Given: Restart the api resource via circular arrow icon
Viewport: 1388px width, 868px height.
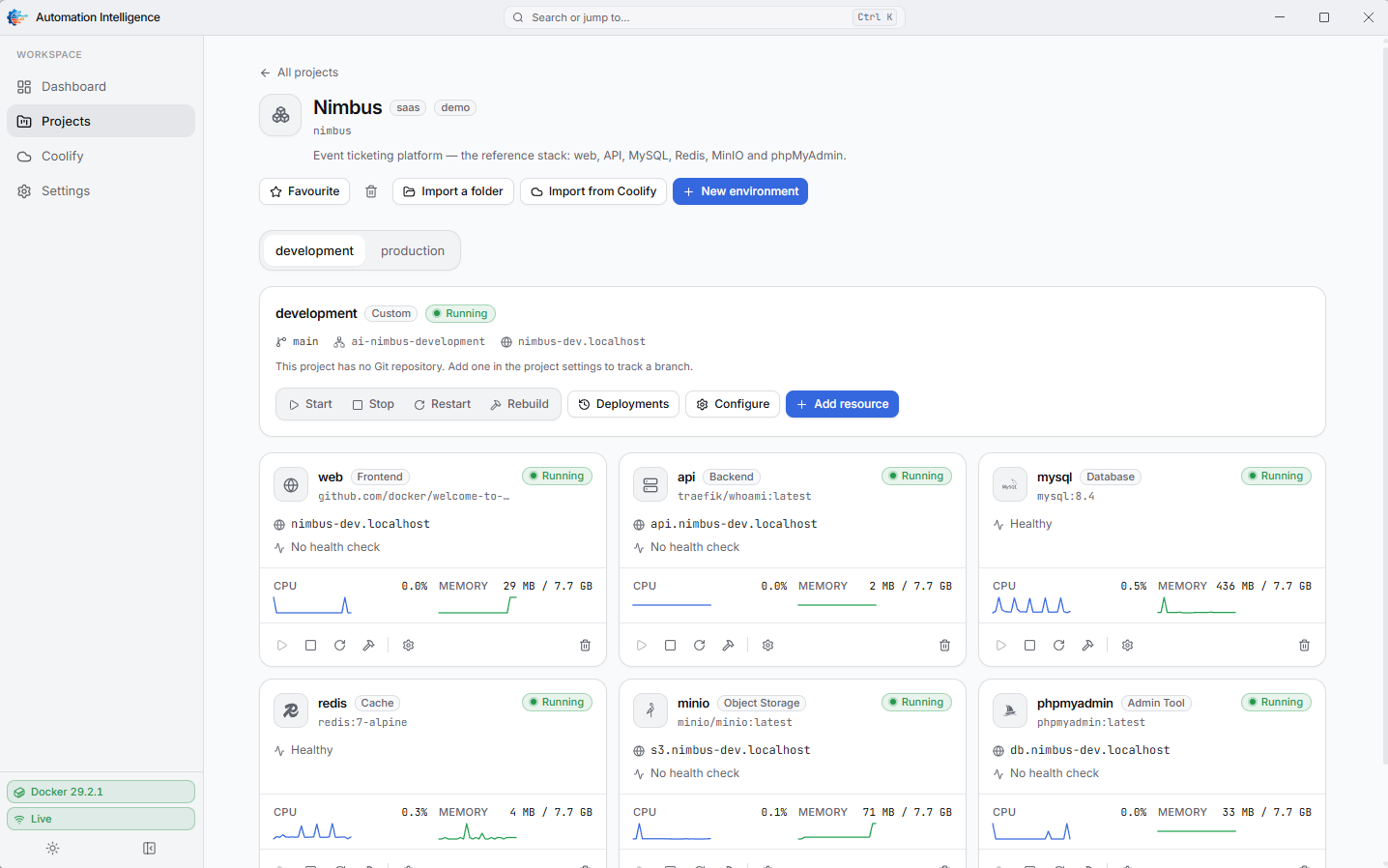Looking at the screenshot, I should [x=700, y=645].
